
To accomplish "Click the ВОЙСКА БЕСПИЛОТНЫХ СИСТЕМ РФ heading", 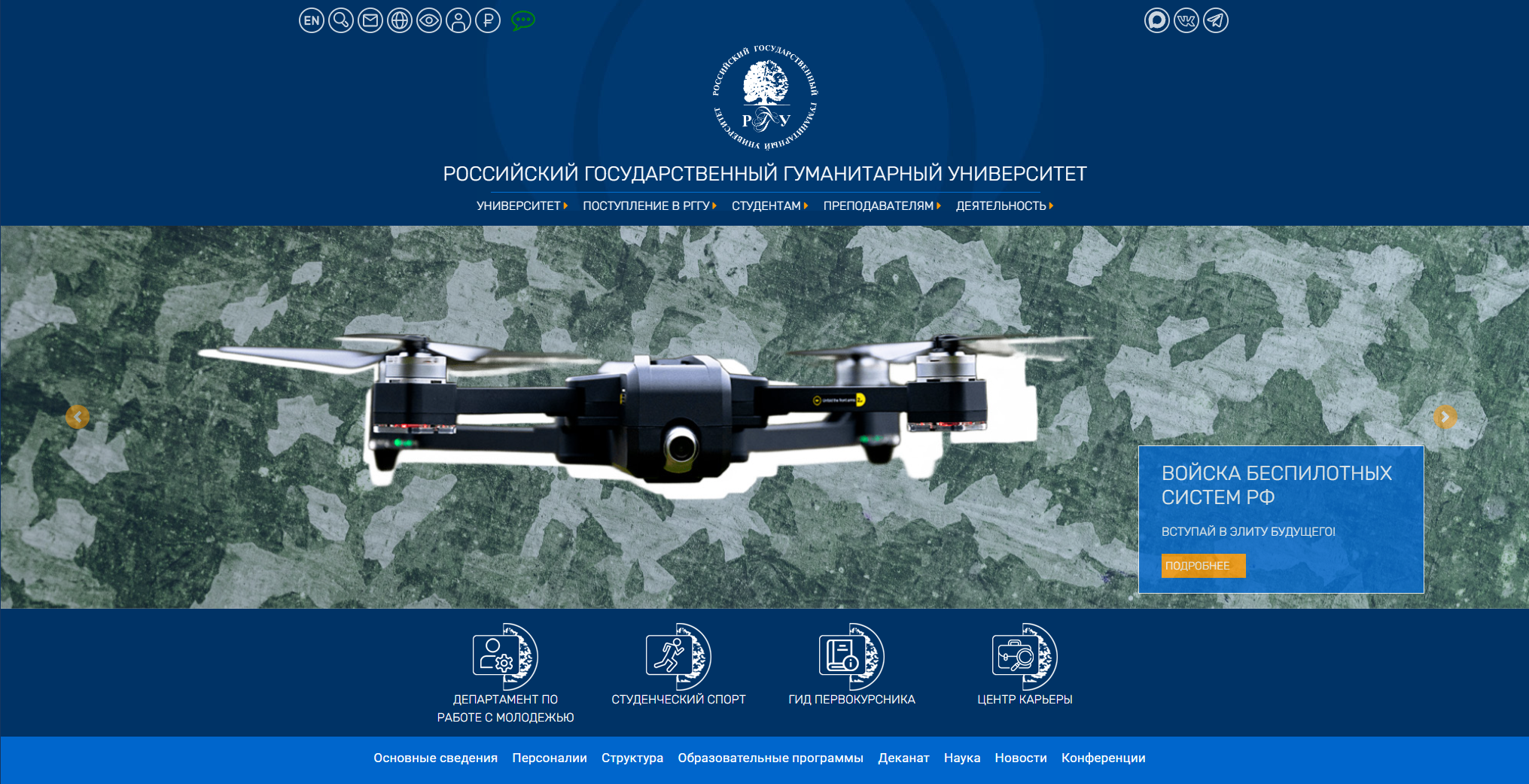I will (1277, 485).
